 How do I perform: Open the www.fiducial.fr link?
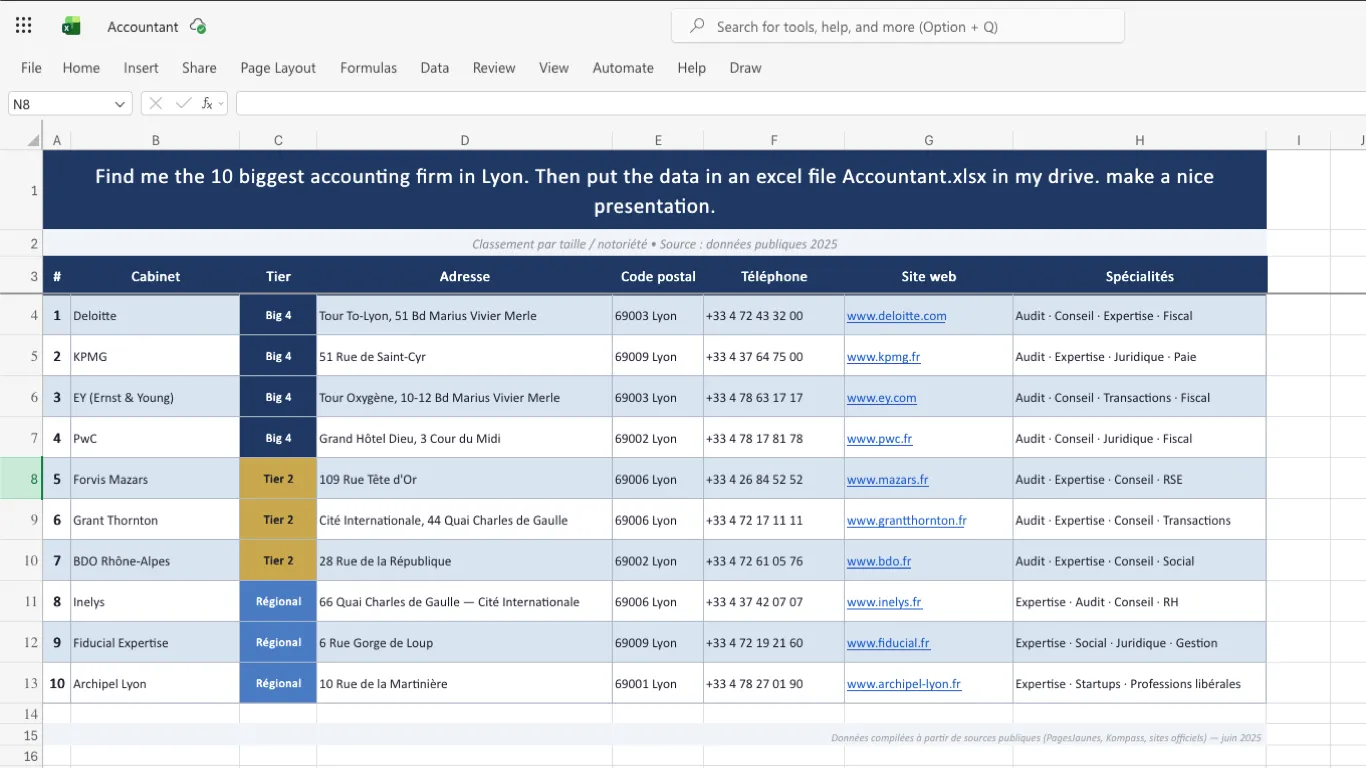point(888,644)
